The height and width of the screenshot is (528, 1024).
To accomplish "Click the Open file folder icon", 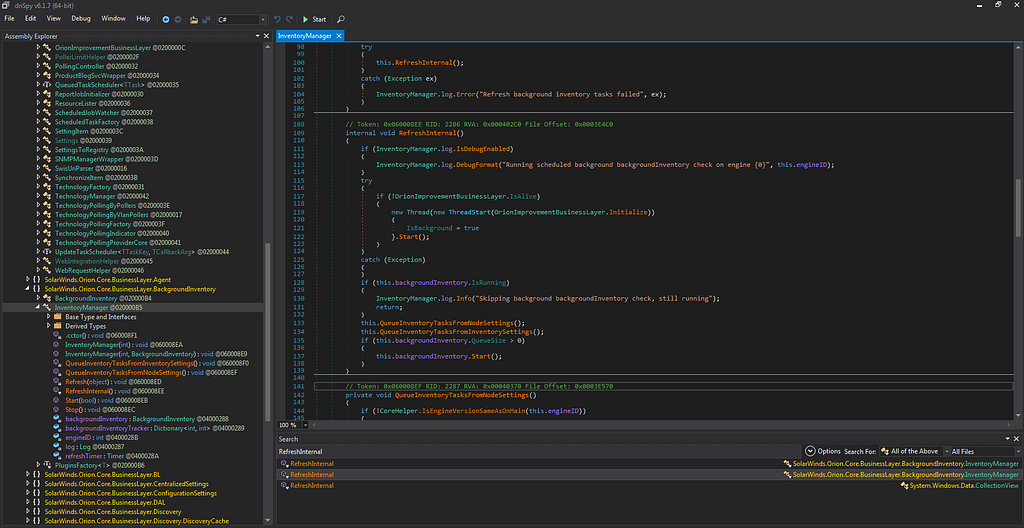I will tap(194, 20).
